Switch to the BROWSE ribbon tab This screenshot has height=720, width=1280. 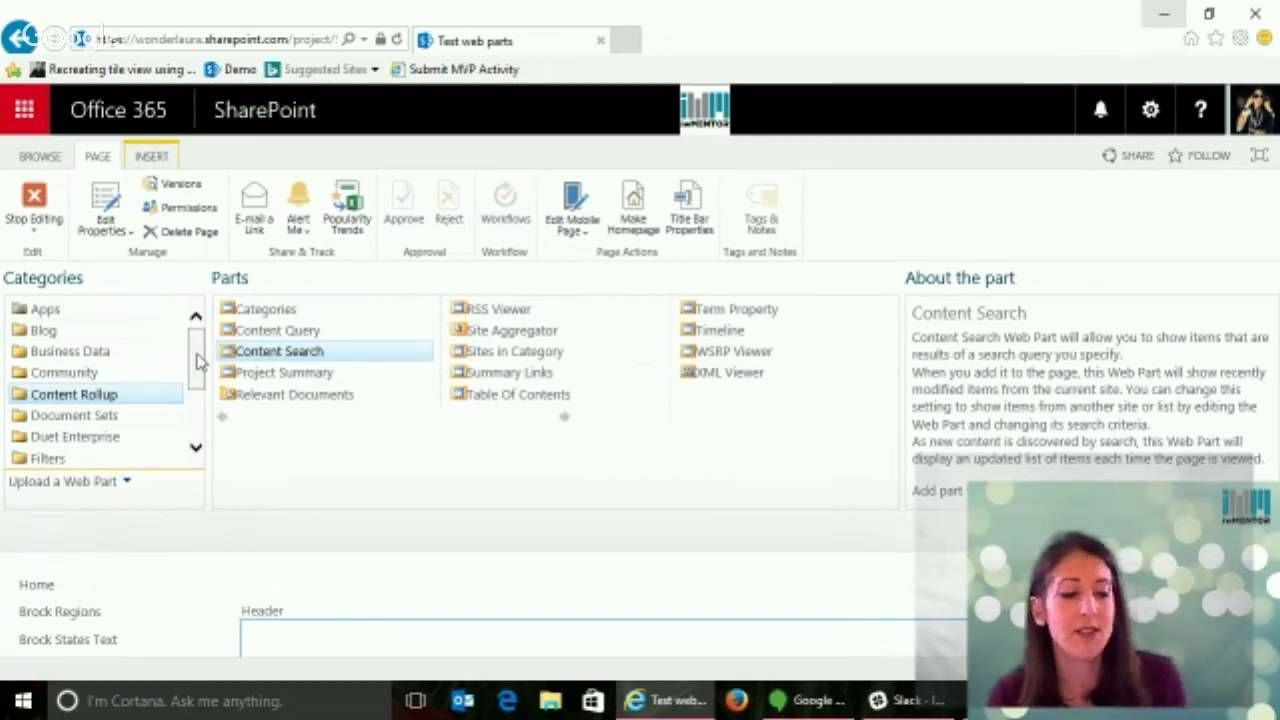click(40, 157)
